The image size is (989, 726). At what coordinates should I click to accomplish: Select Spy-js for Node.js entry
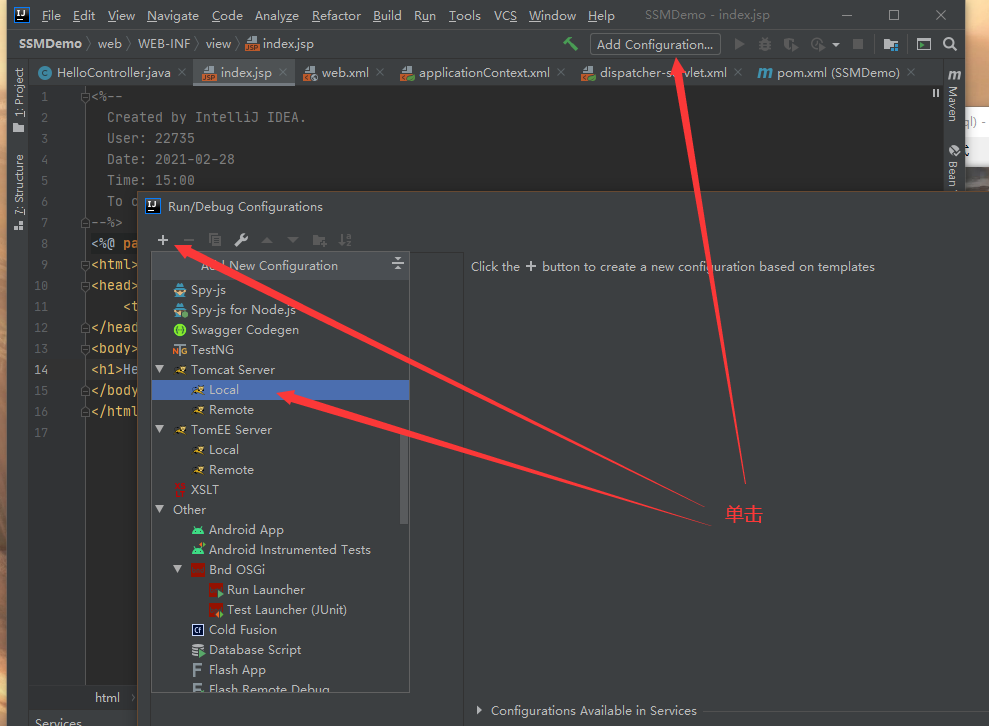[x=280, y=310]
